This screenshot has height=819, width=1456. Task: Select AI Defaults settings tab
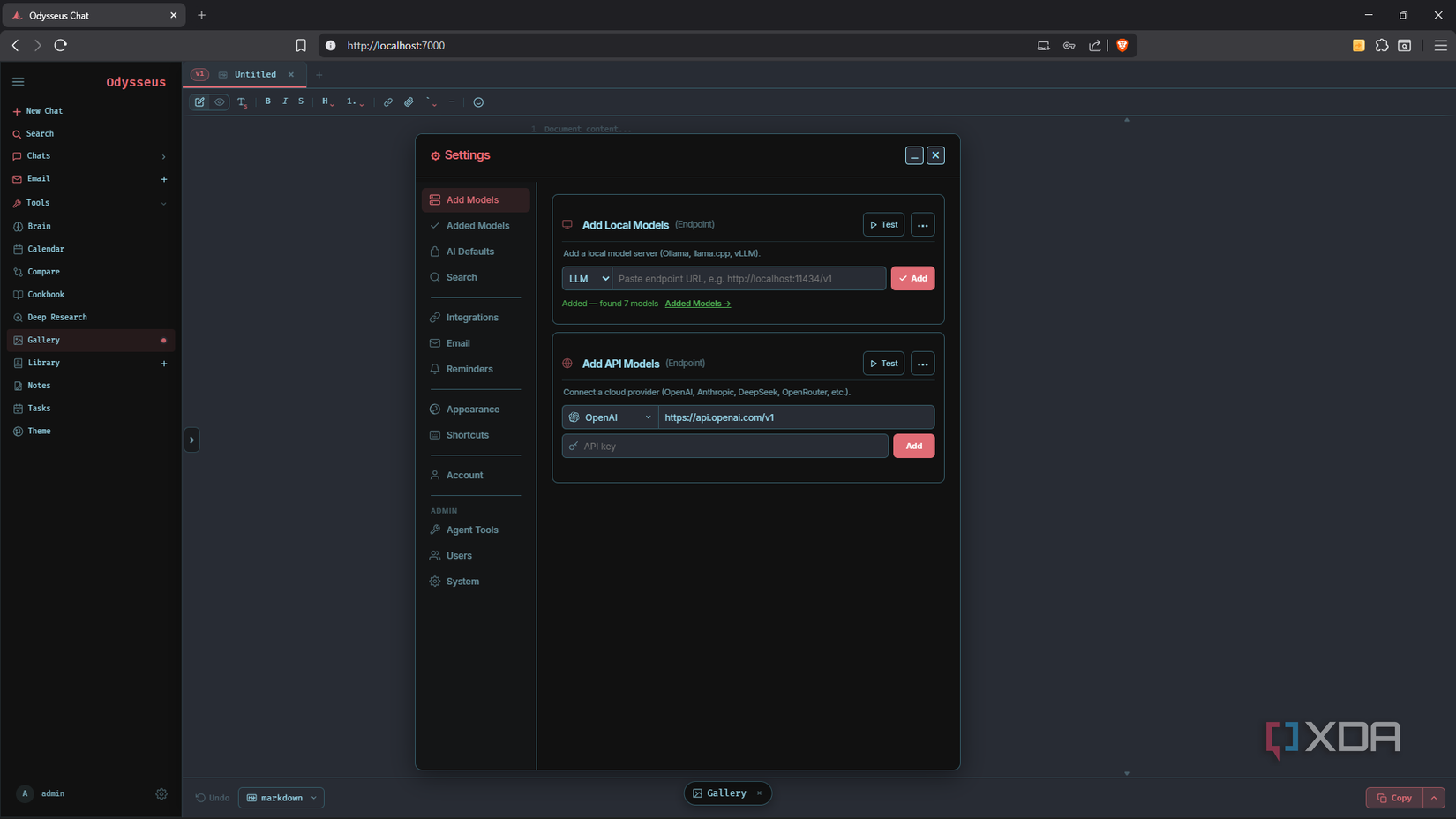[x=476, y=252]
